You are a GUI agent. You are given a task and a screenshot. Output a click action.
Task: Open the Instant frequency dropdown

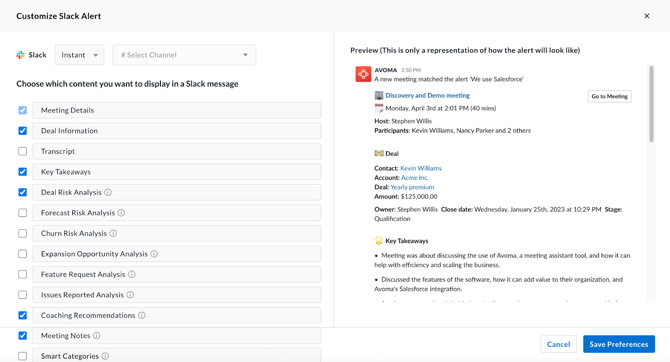[x=79, y=55]
